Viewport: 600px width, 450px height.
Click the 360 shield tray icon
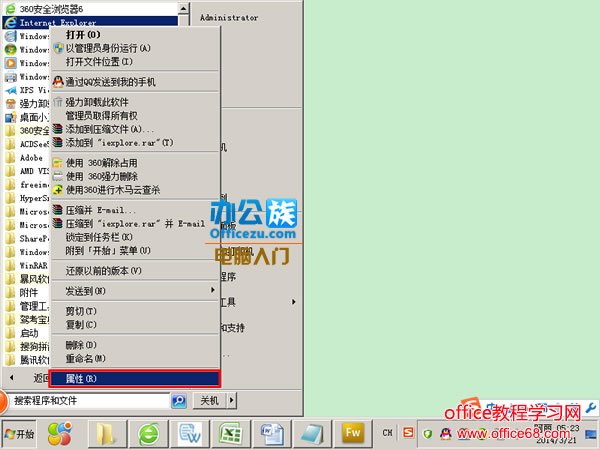427,434
